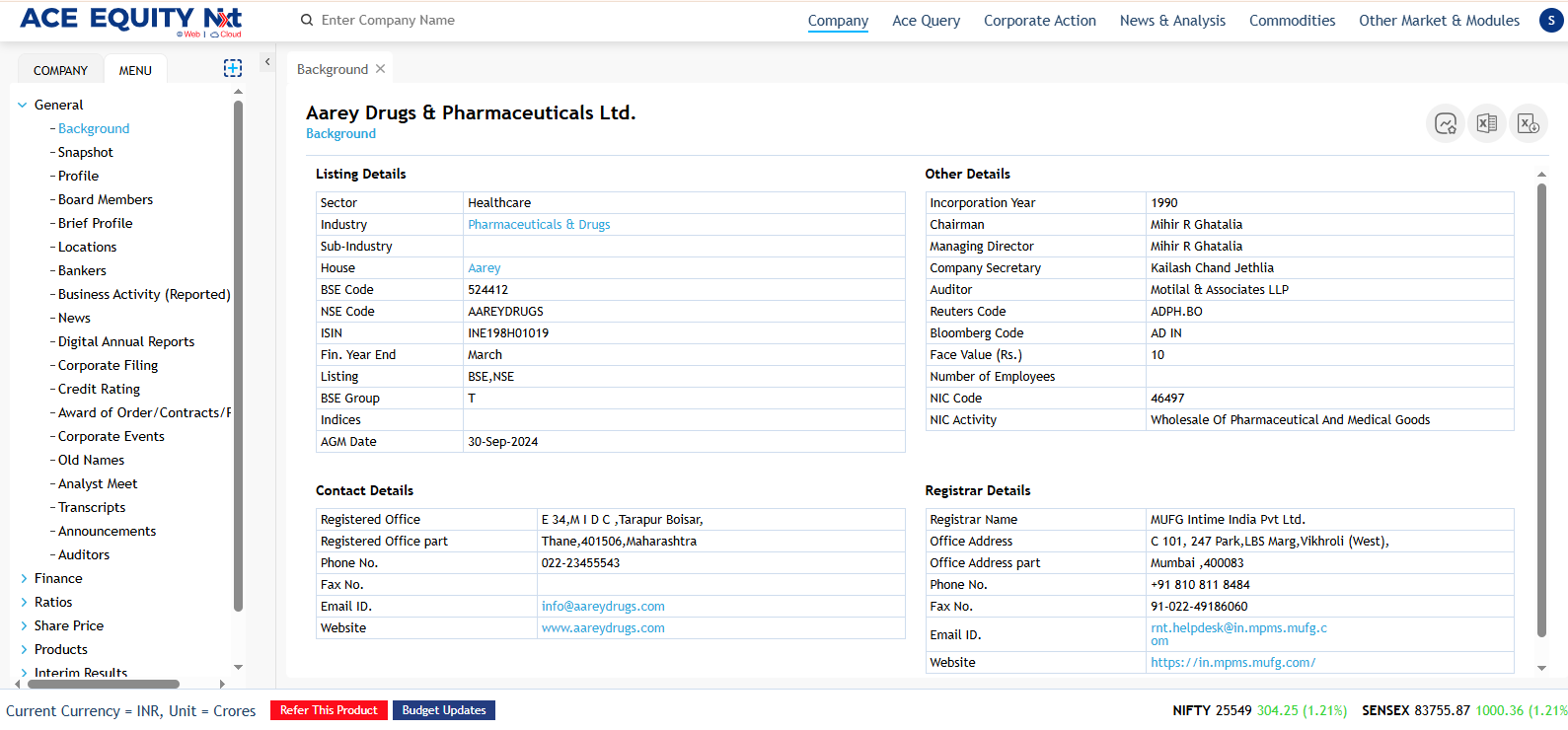
Task: Select Board Members in the sidebar
Action: click(x=106, y=199)
